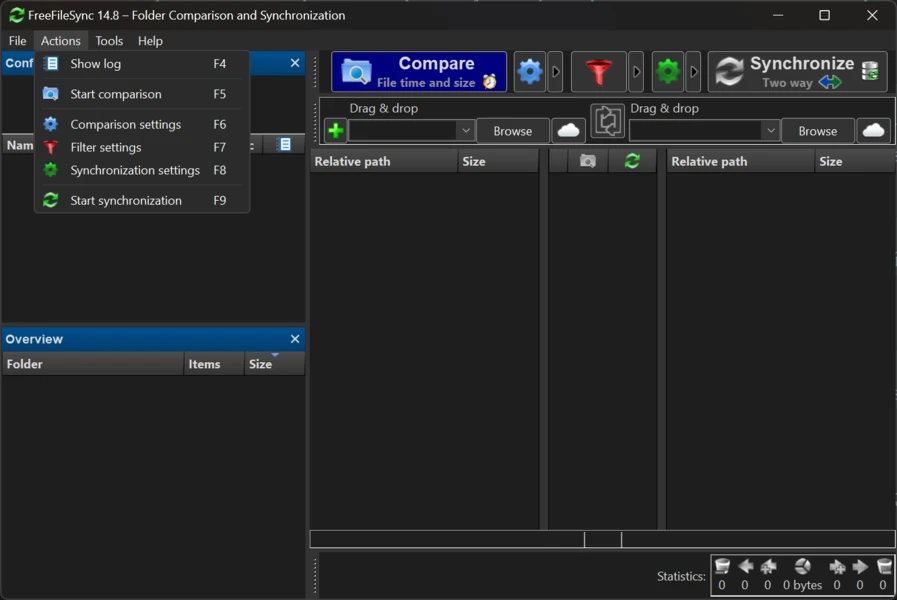
Task: Open comparison settings blue gear icon
Action: click(x=530, y=72)
